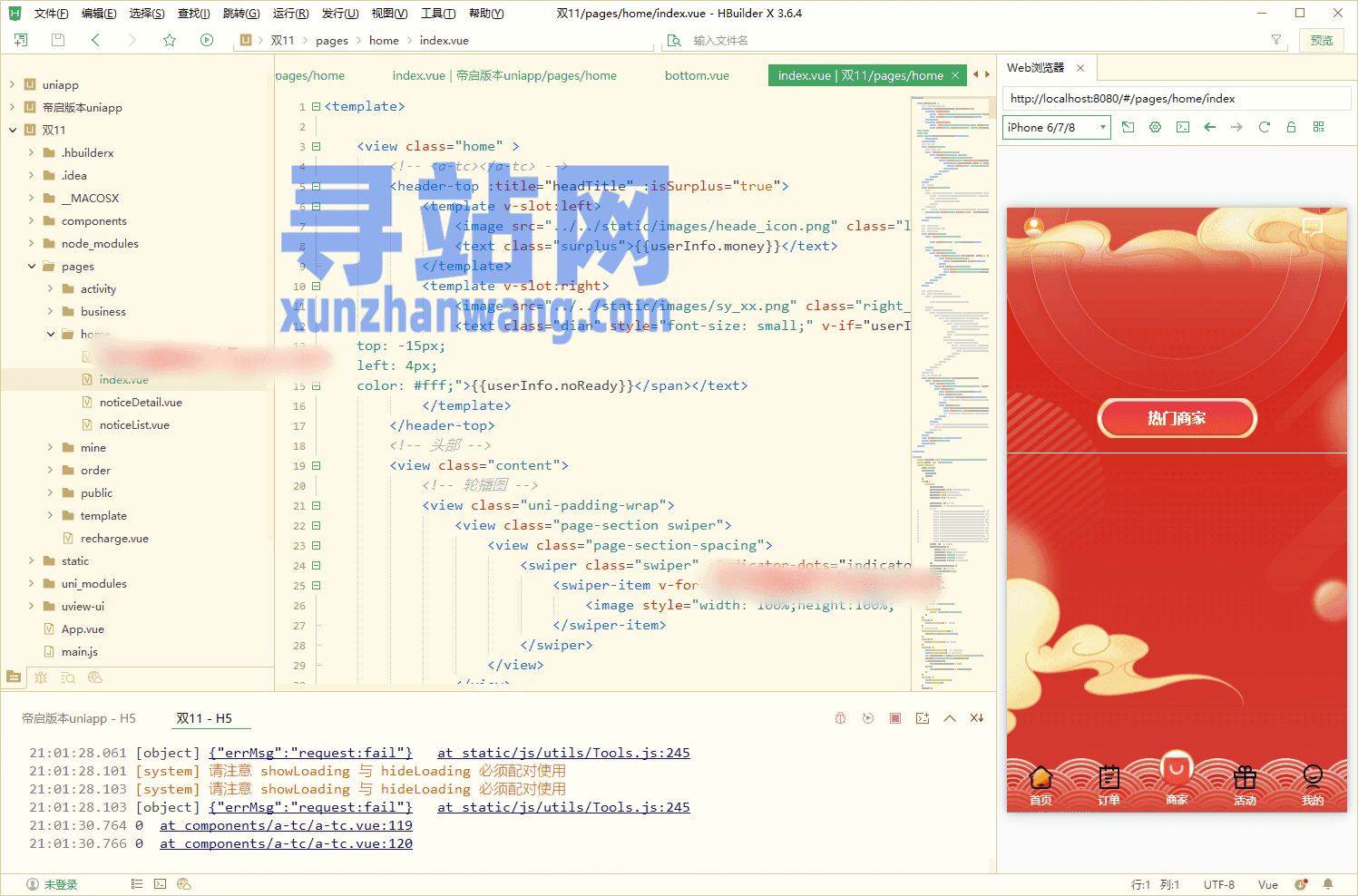The image size is (1358, 896).
Task: Stop the running 双11 H5 process
Action: (x=895, y=718)
